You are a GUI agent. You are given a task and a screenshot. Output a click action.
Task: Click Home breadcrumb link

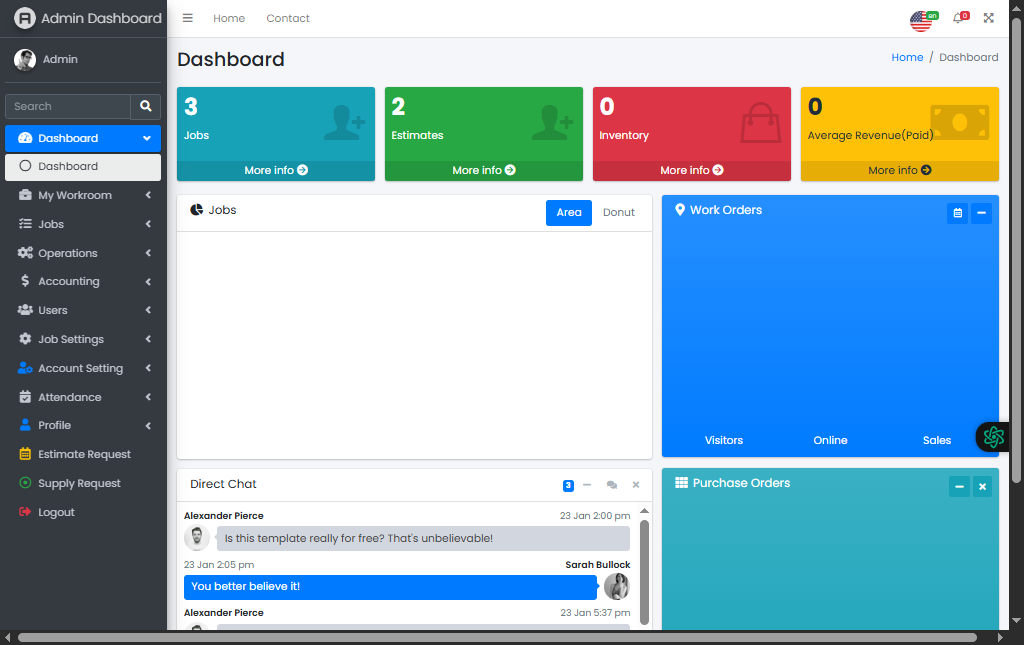tap(907, 58)
